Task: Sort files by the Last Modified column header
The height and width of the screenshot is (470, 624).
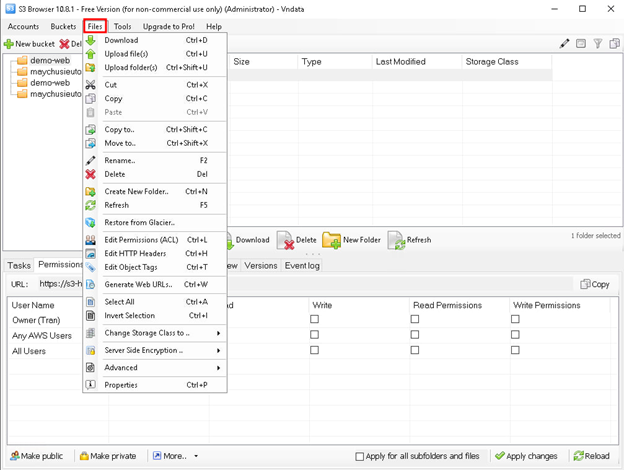Action: pos(401,62)
